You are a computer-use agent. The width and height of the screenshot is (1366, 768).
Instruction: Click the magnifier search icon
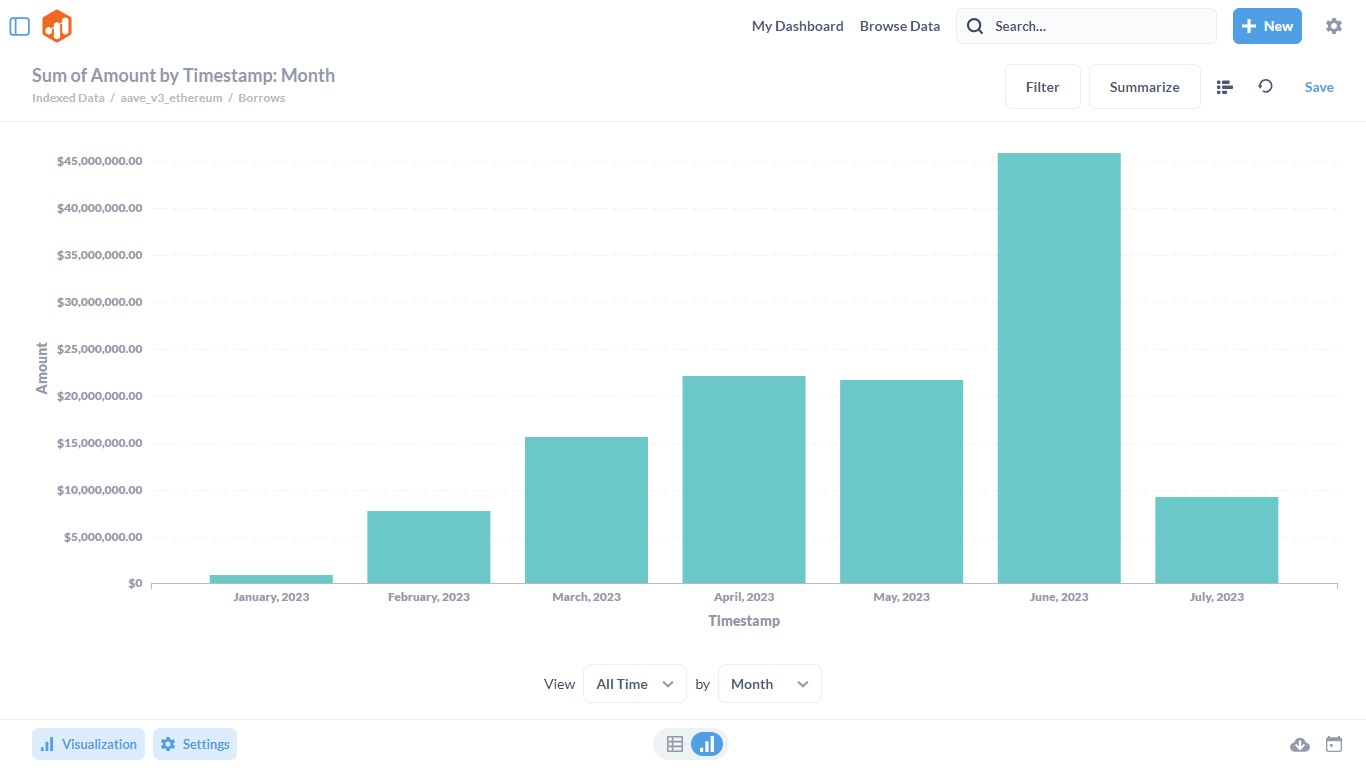coord(975,27)
